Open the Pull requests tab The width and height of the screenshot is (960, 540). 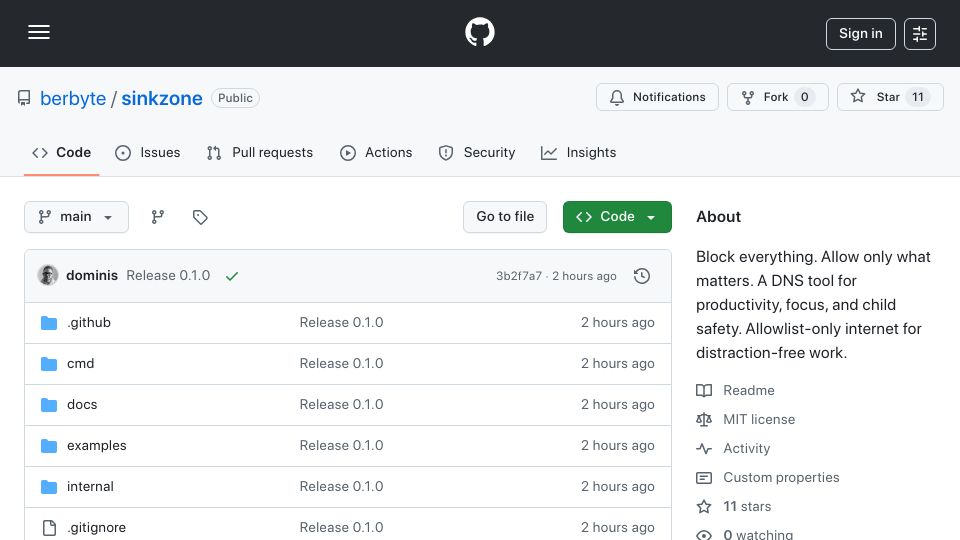tap(260, 152)
